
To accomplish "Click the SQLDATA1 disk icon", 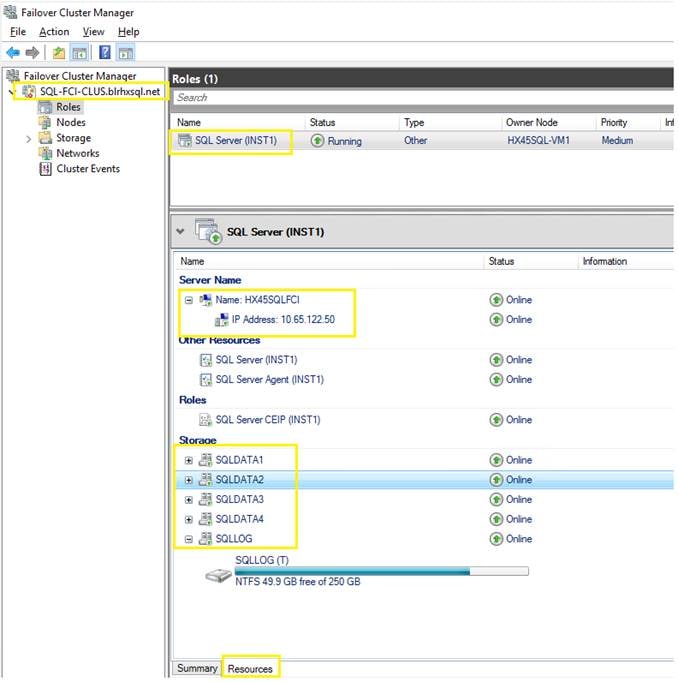I will (x=205, y=460).
